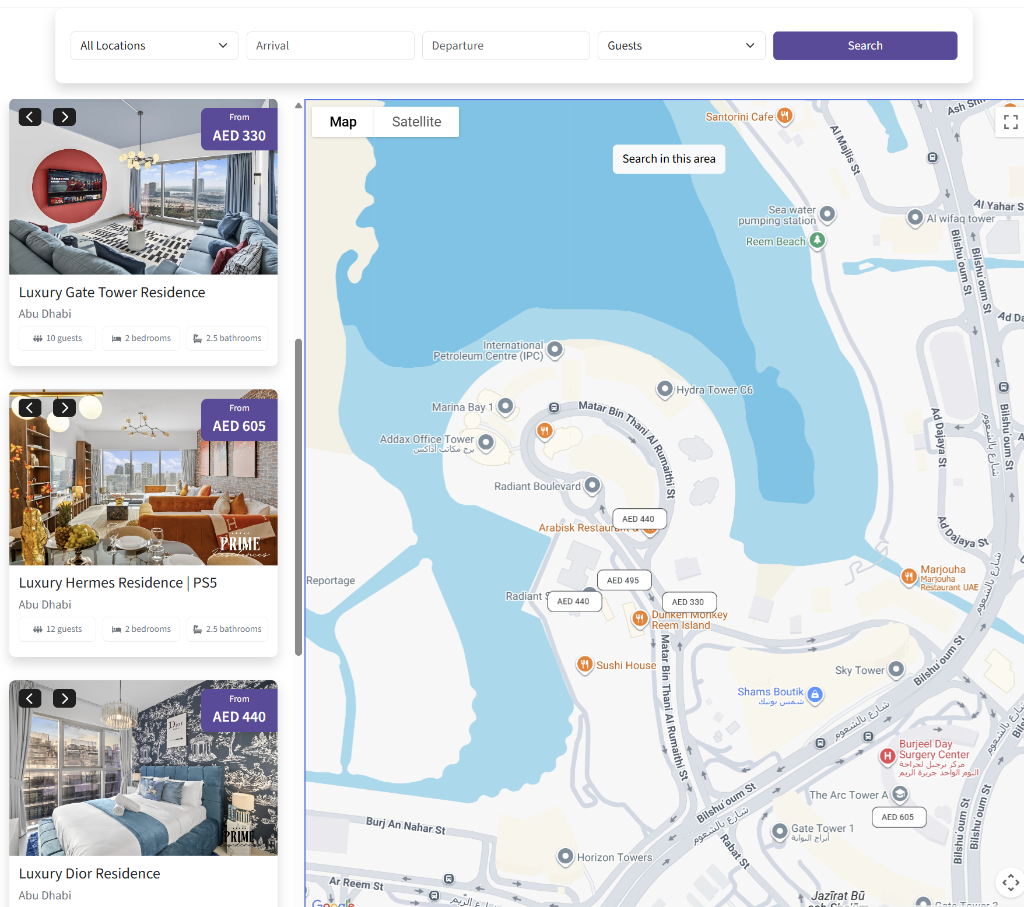Show next photo of Luxury Hermes Residence
The image size is (1024, 907).
(x=64, y=408)
